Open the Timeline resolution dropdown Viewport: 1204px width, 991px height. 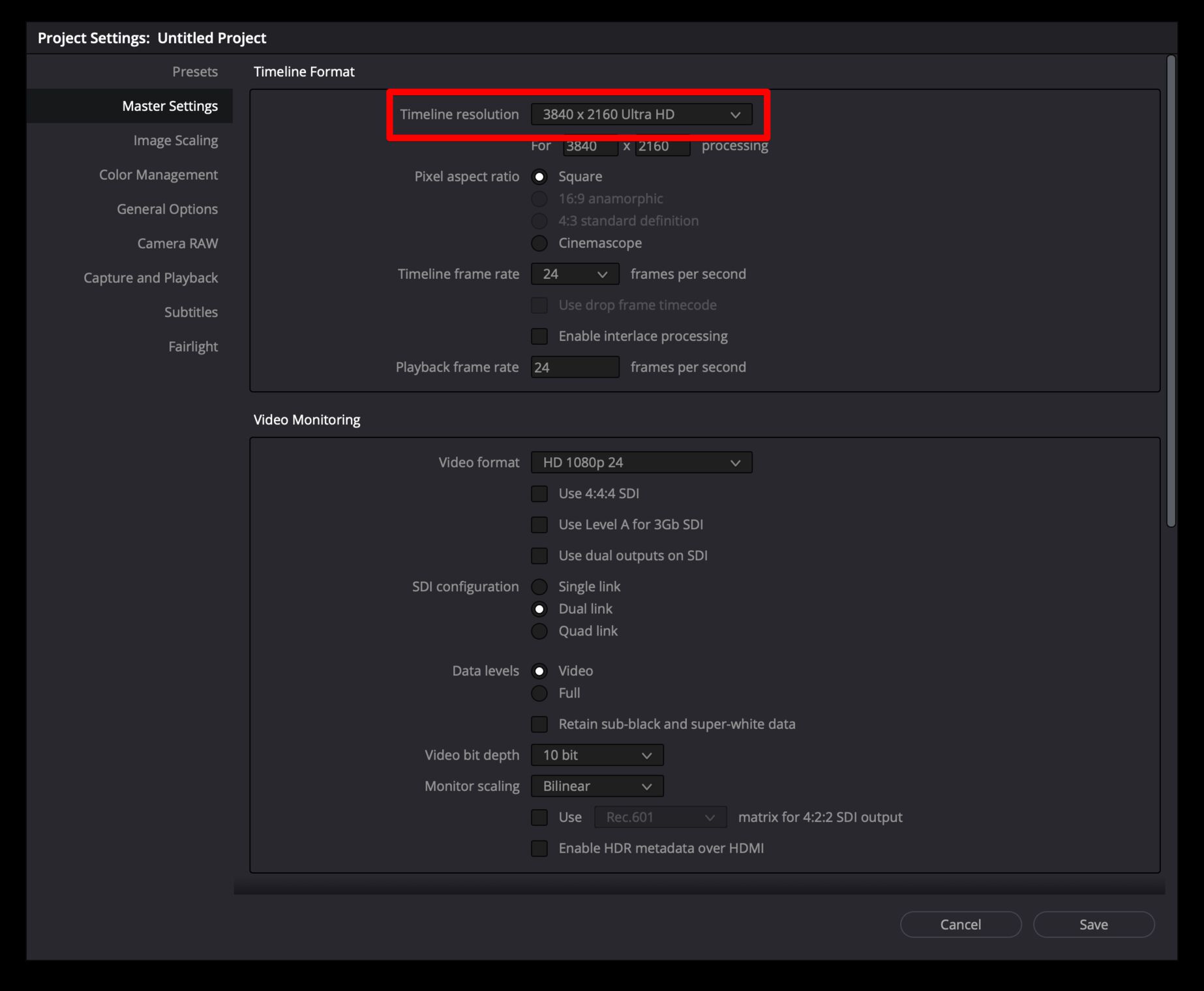pos(641,114)
